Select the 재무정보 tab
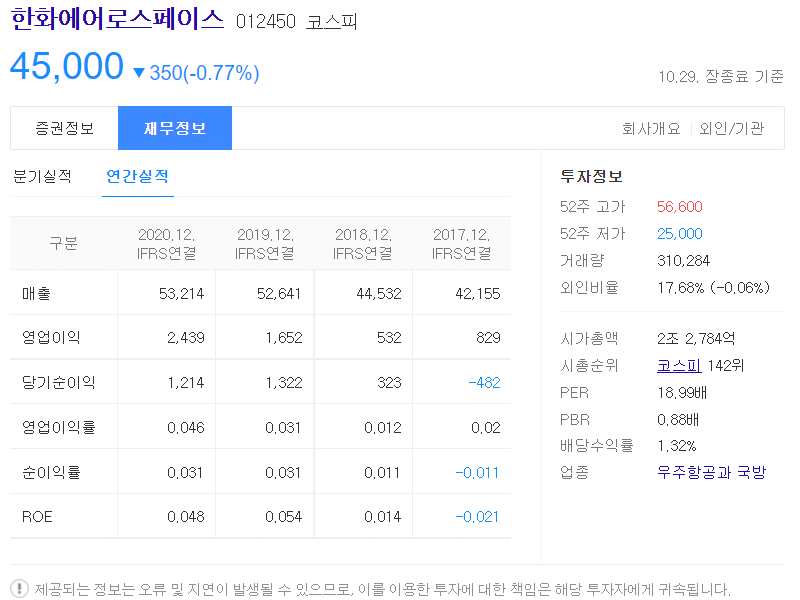The width and height of the screenshot is (800, 600). tap(175, 128)
